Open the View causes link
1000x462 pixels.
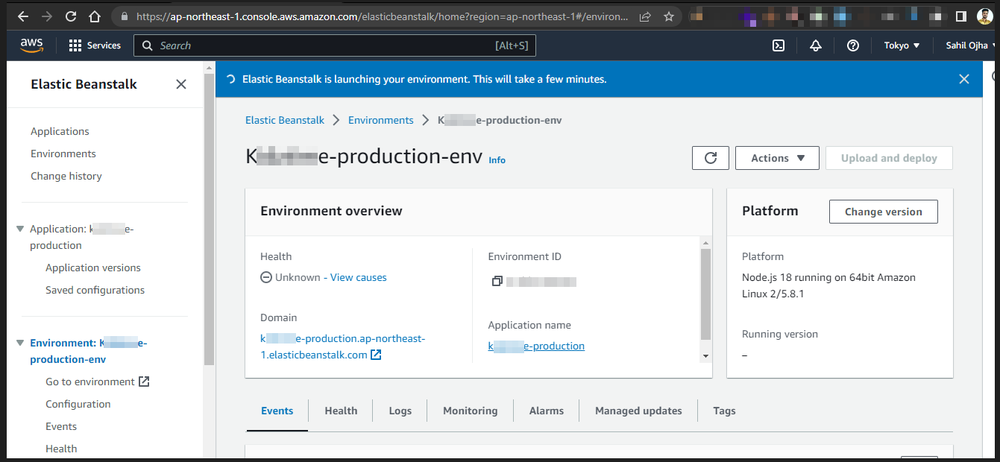tap(358, 278)
